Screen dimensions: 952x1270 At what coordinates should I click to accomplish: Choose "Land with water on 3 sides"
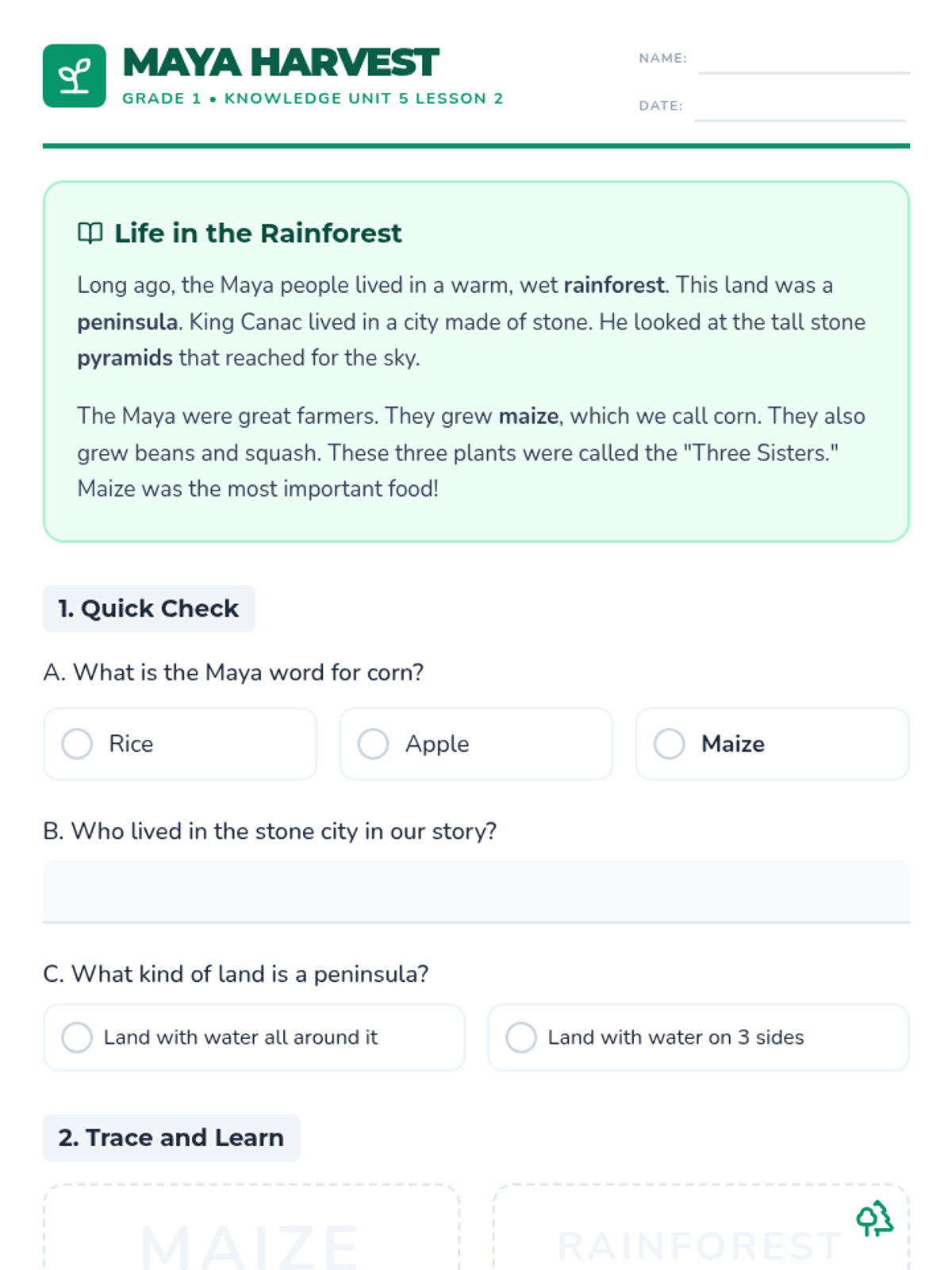pos(521,1037)
